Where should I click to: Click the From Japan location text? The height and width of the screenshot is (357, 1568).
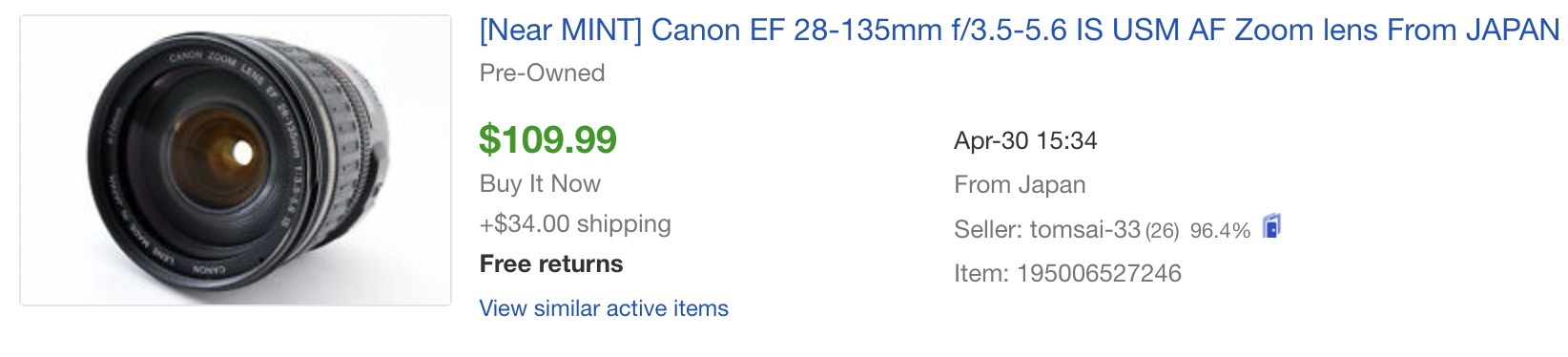pos(1020,185)
